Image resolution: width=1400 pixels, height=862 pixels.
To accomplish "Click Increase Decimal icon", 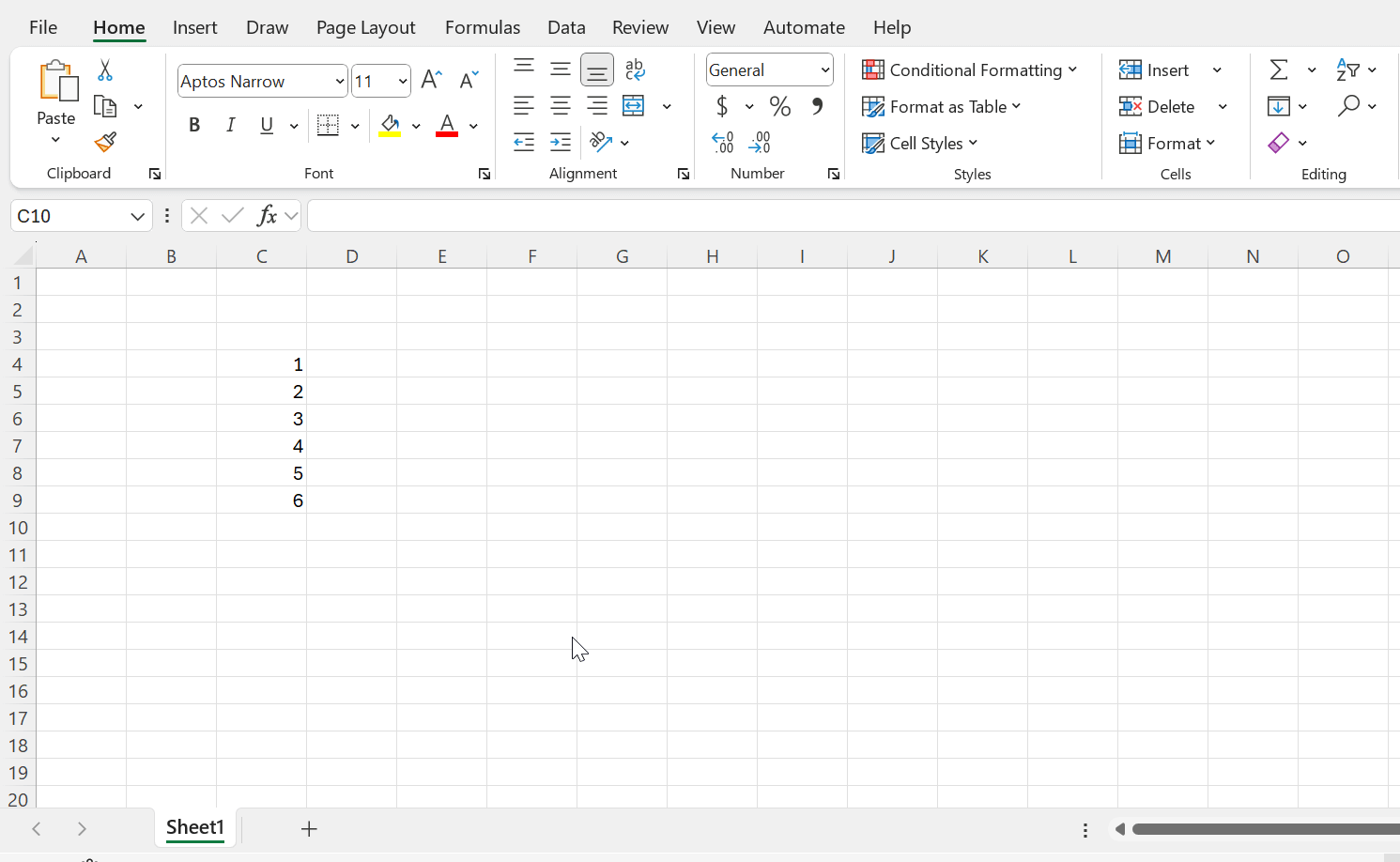I will click(722, 143).
